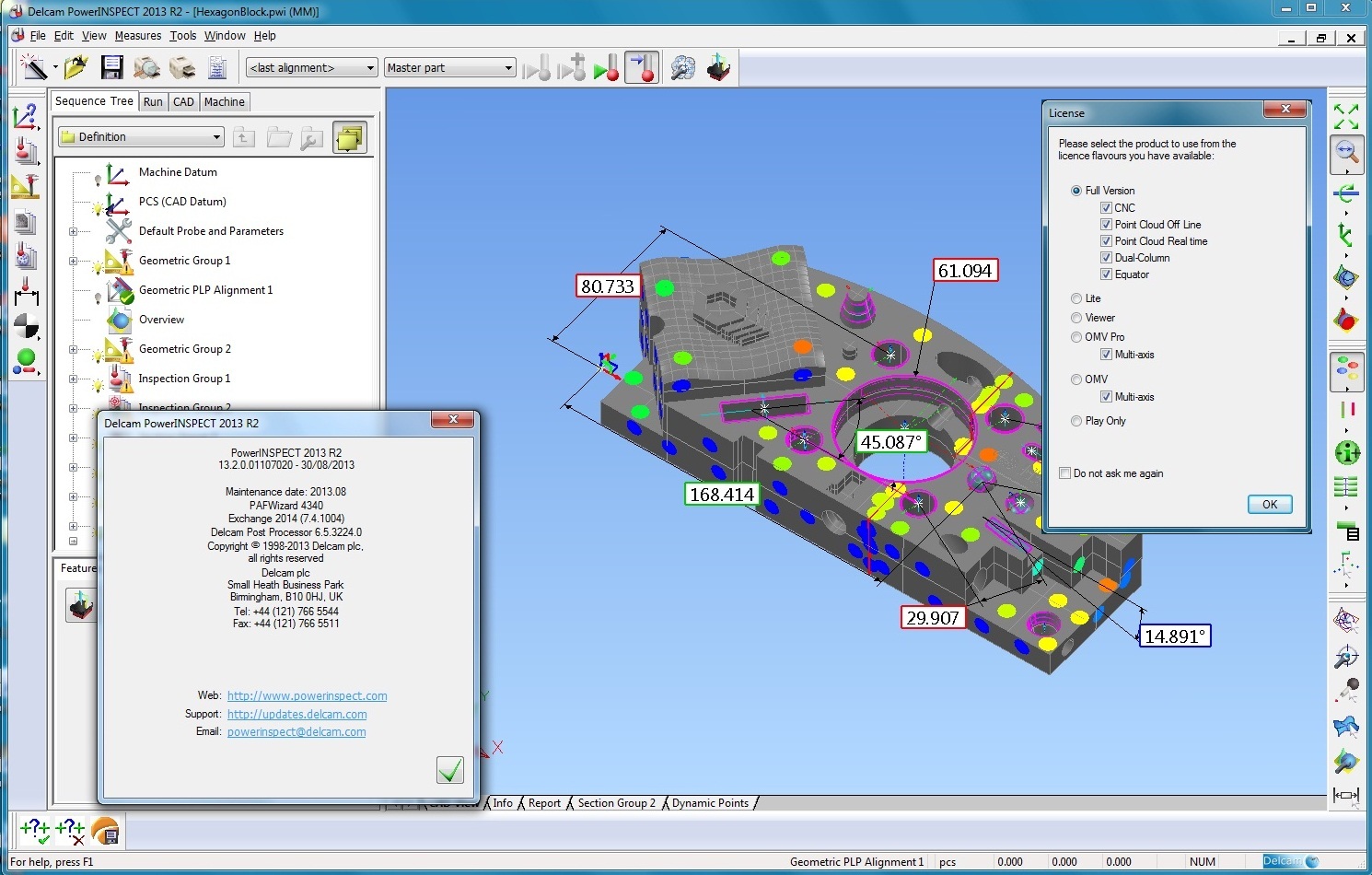Image resolution: width=1372 pixels, height=875 pixels.
Task: Click the black and white datum target icon
Action: (x=26, y=326)
